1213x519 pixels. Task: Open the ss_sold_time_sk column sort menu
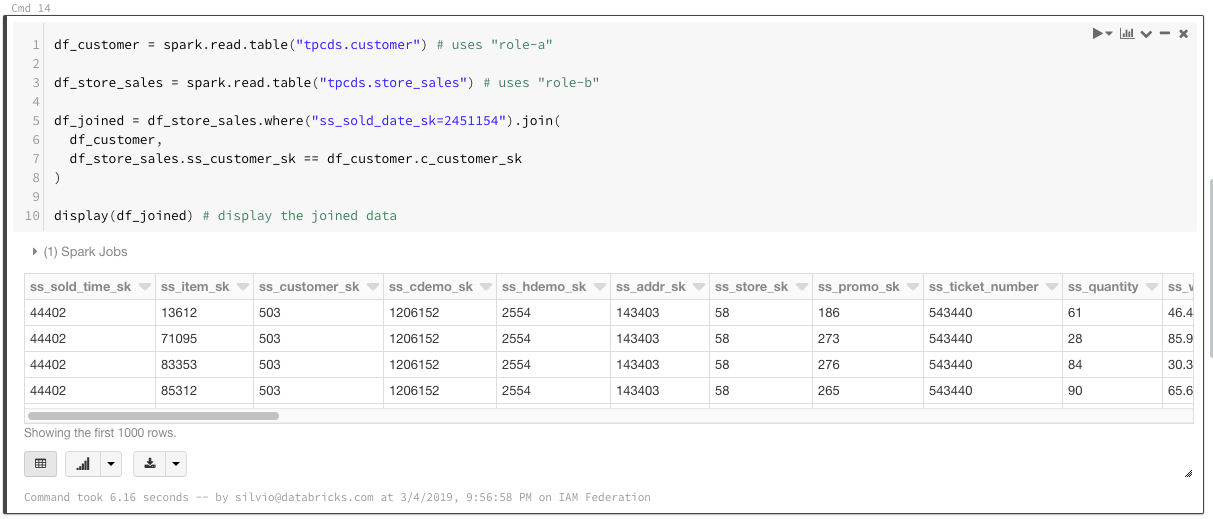[145, 287]
